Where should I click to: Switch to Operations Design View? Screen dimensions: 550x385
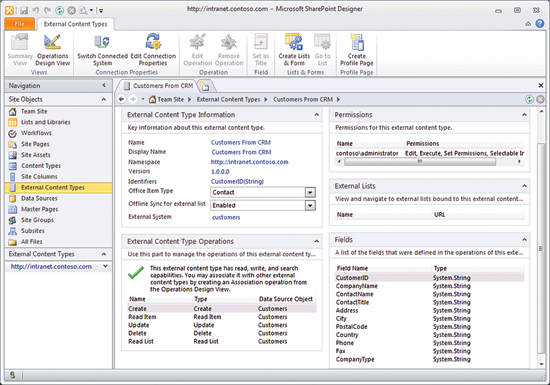[x=53, y=50]
